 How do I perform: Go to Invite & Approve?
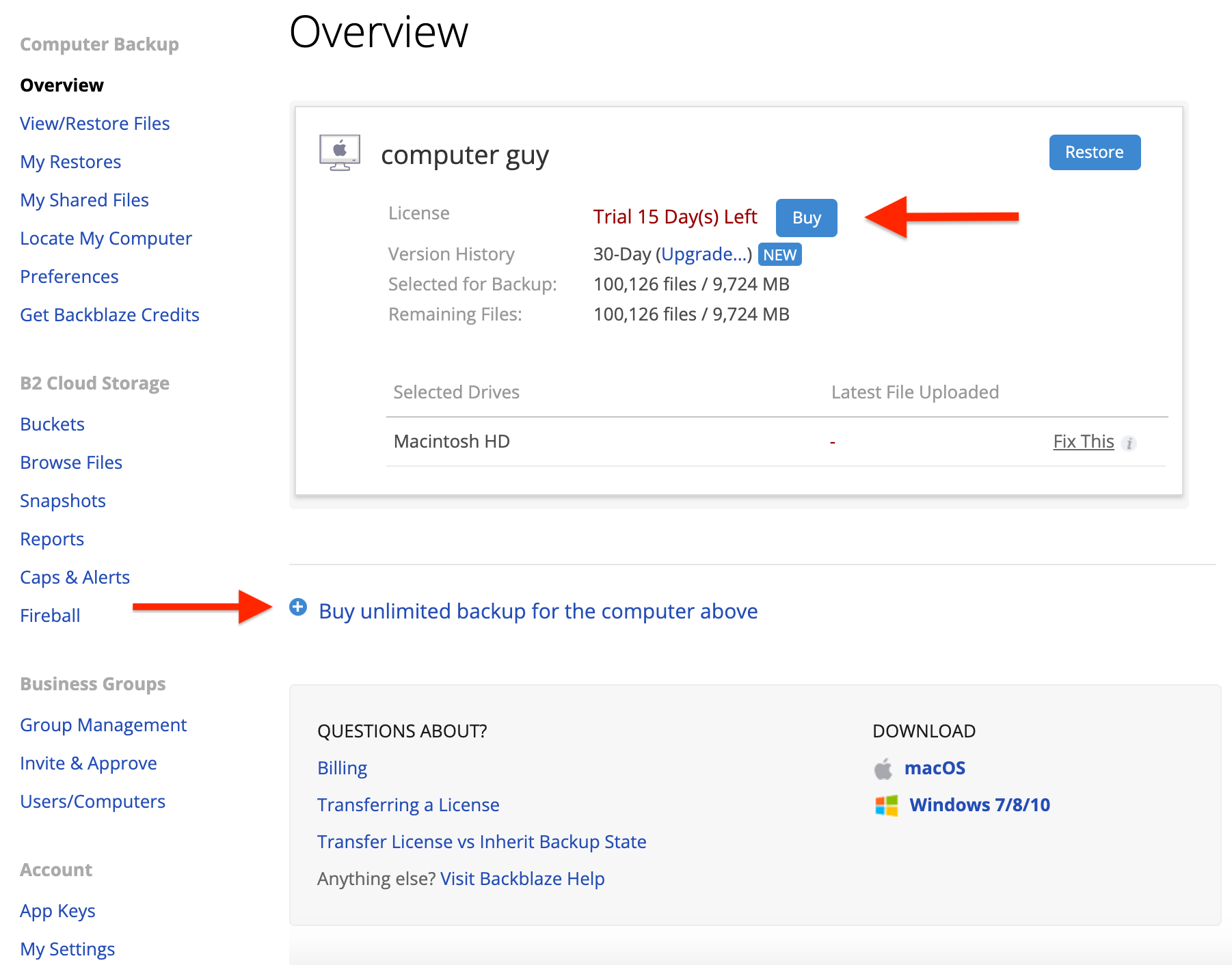pyautogui.click(x=89, y=763)
